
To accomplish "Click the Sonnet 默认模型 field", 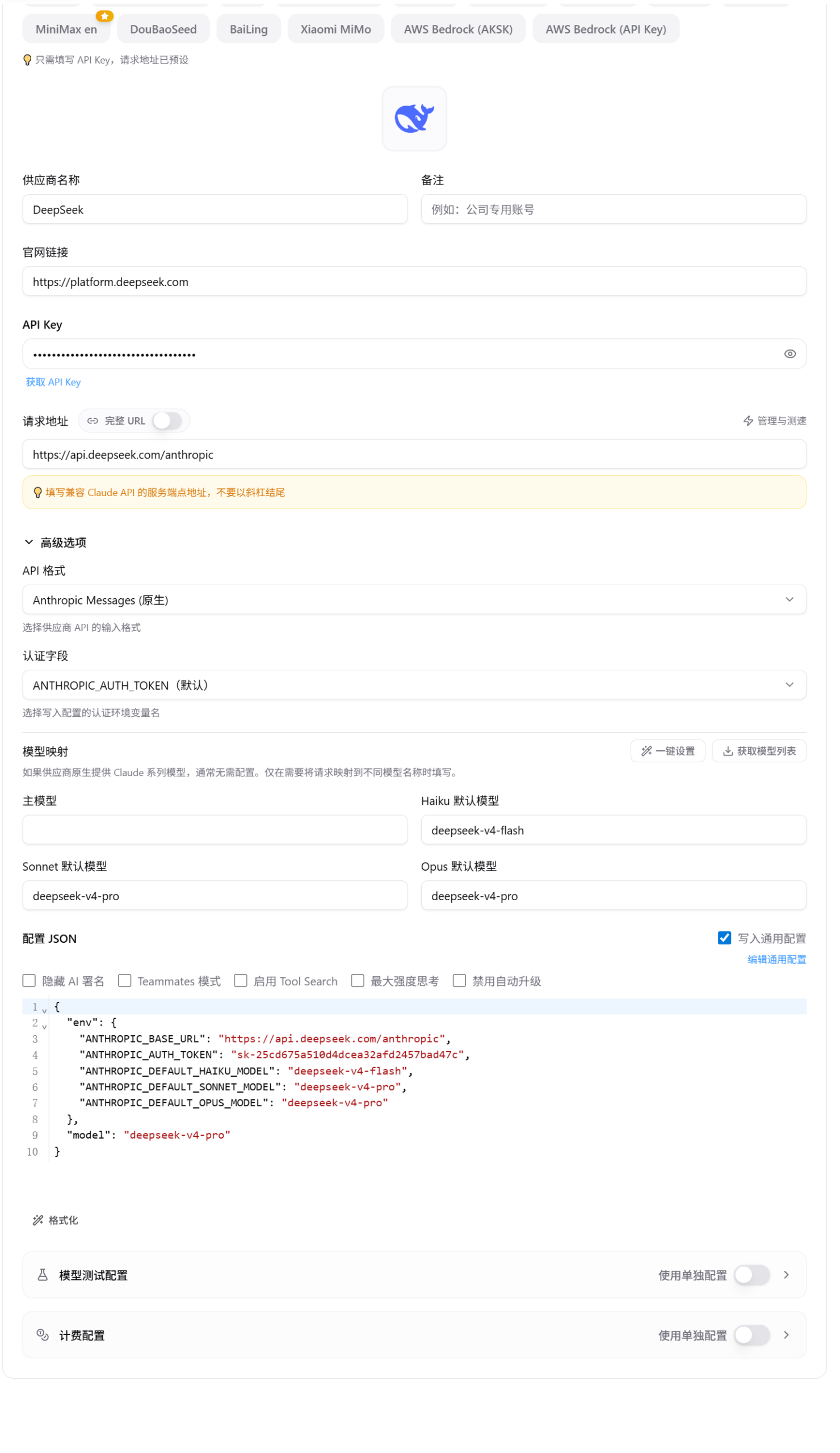I will (x=215, y=896).
